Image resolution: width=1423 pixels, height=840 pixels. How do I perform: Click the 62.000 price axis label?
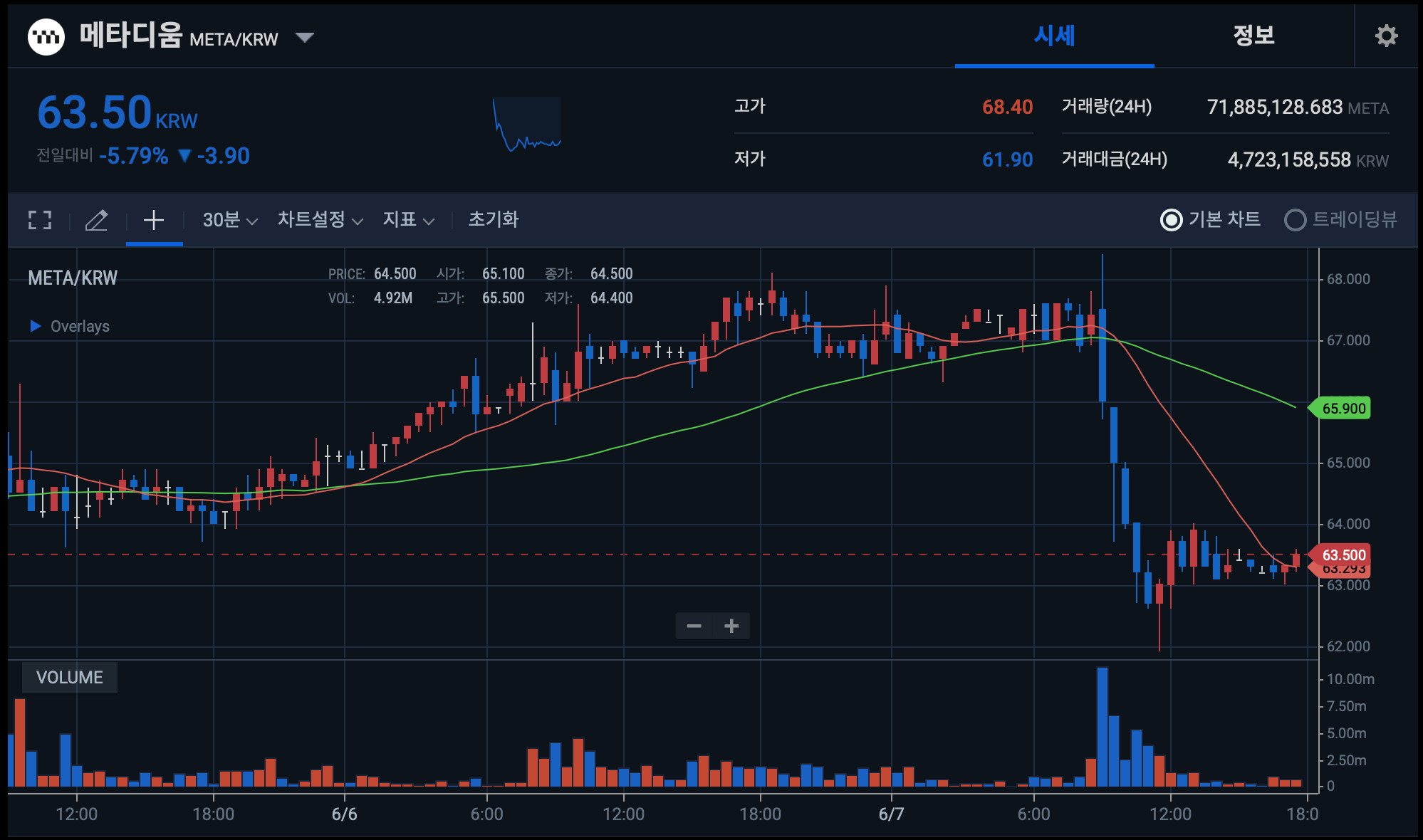tap(1348, 646)
